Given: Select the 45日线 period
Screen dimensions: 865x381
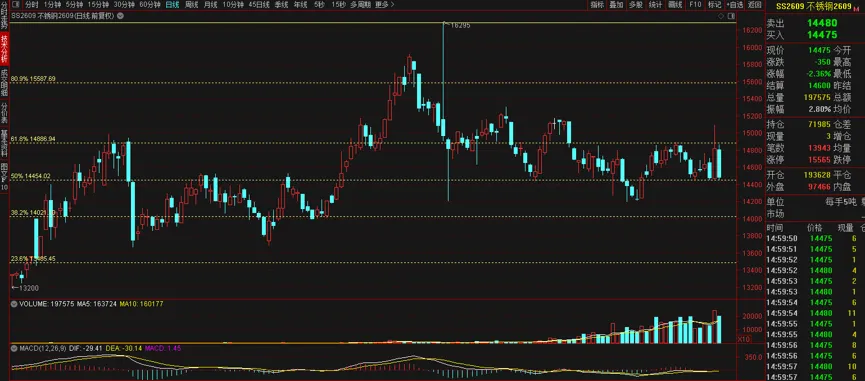Looking at the screenshot, I should (x=259, y=4).
